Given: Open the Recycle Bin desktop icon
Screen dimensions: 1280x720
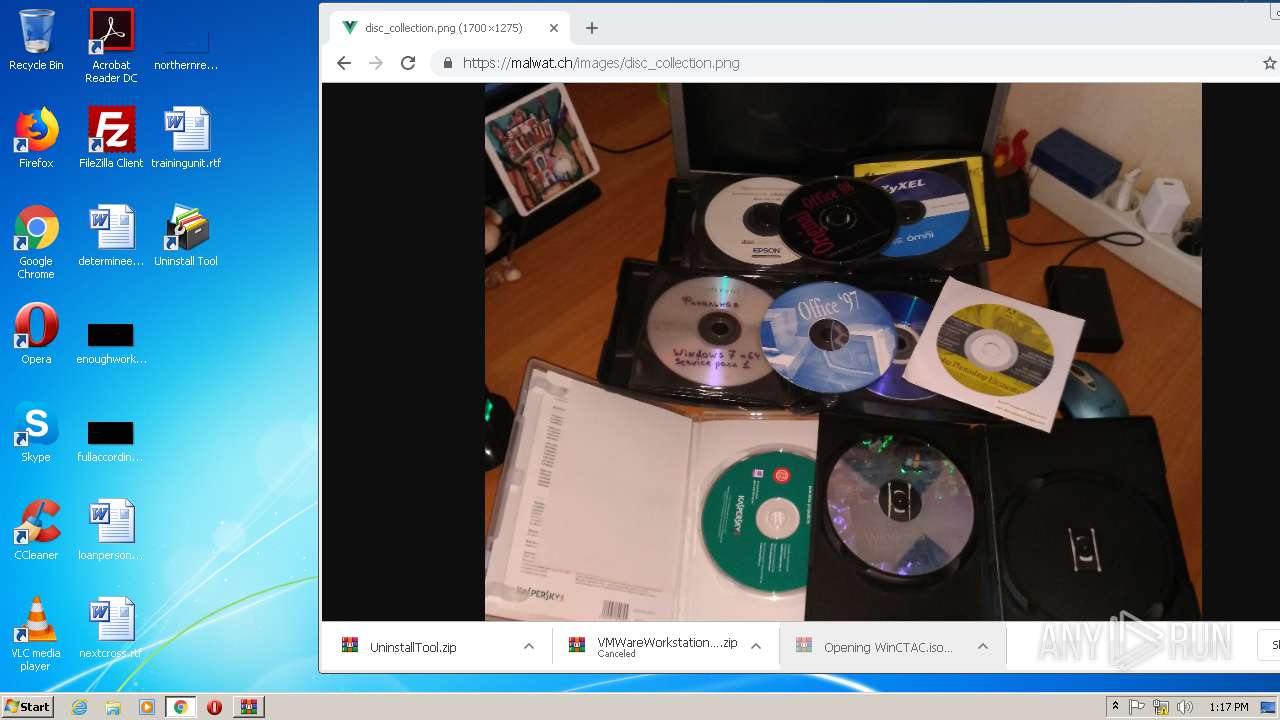Looking at the screenshot, I should 36,40.
